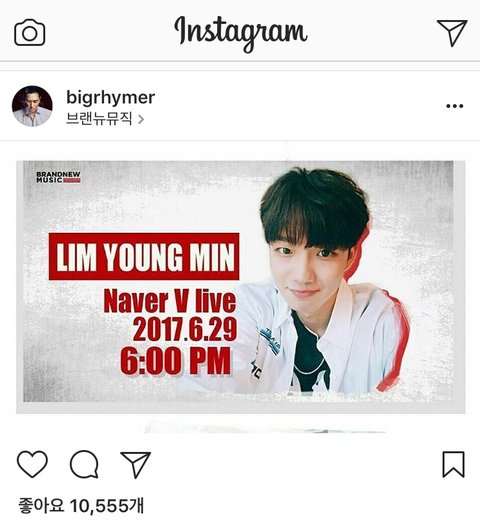Share post using paper plane below image

[136, 464]
